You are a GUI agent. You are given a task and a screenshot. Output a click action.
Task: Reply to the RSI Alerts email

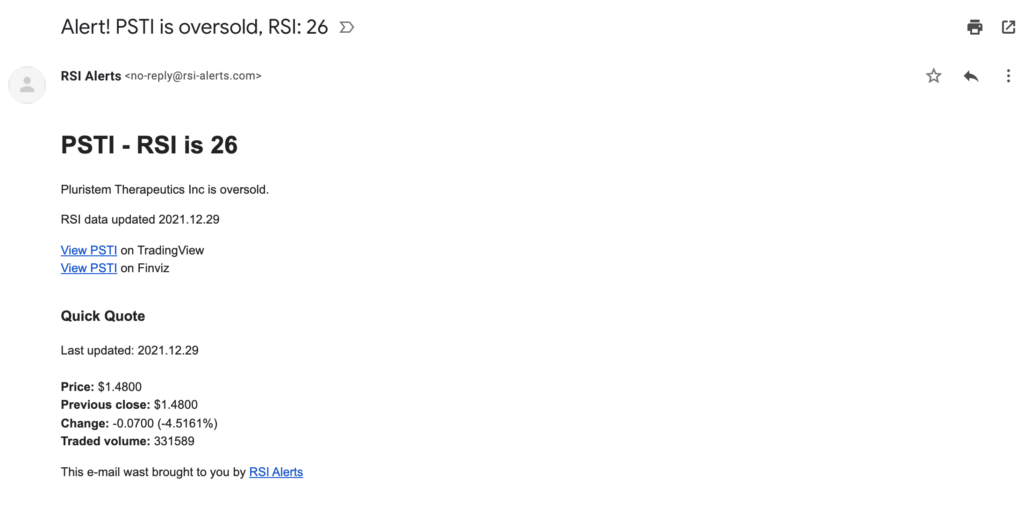971,76
